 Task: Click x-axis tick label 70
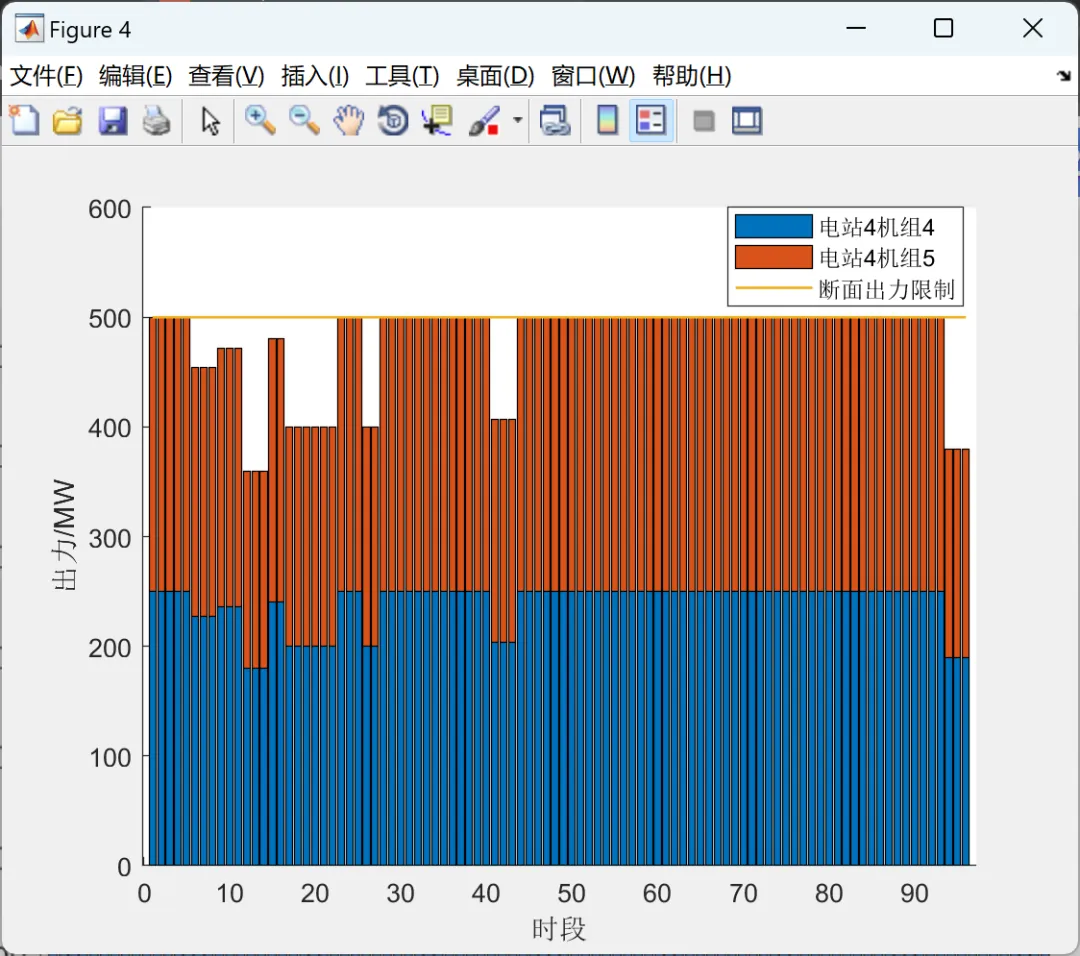click(x=743, y=893)
